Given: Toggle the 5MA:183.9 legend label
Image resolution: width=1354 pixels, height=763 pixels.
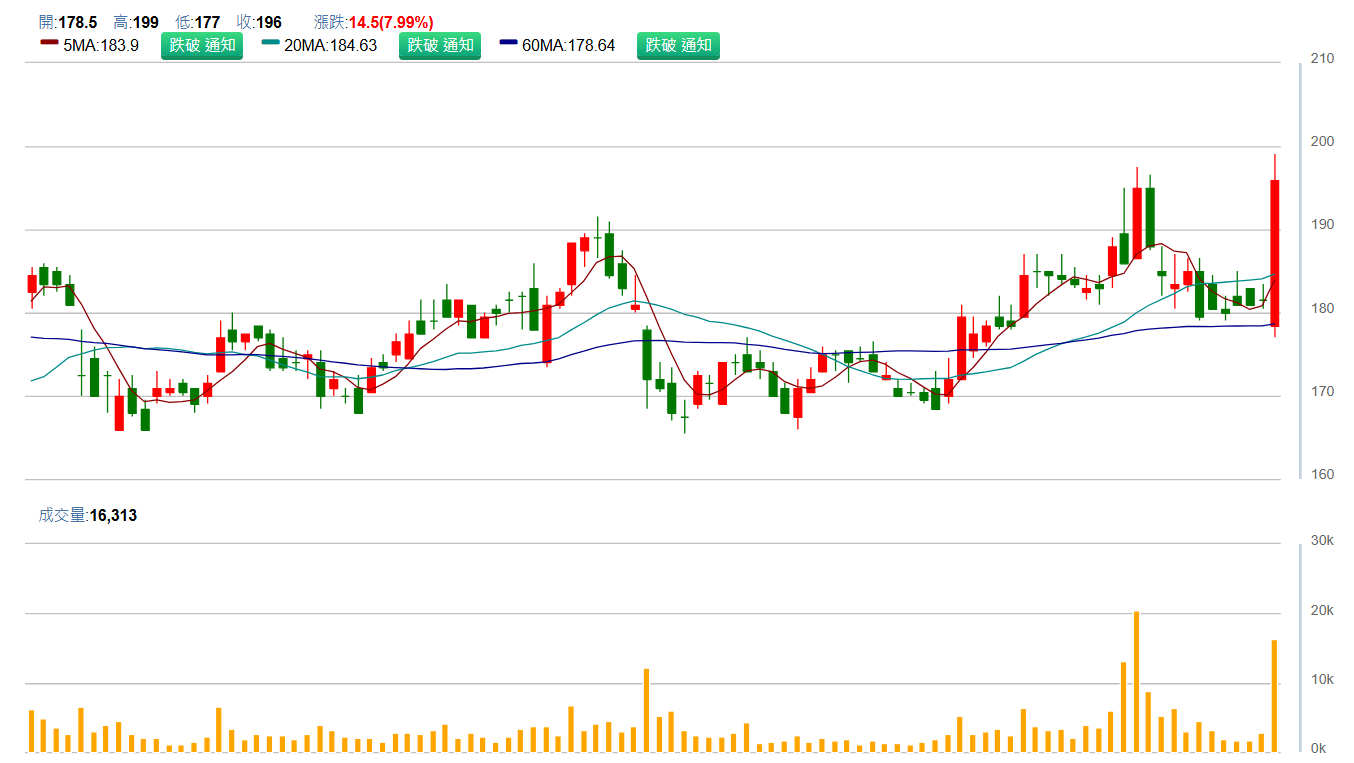Looking at the screenshot, I should coord(101,45).
